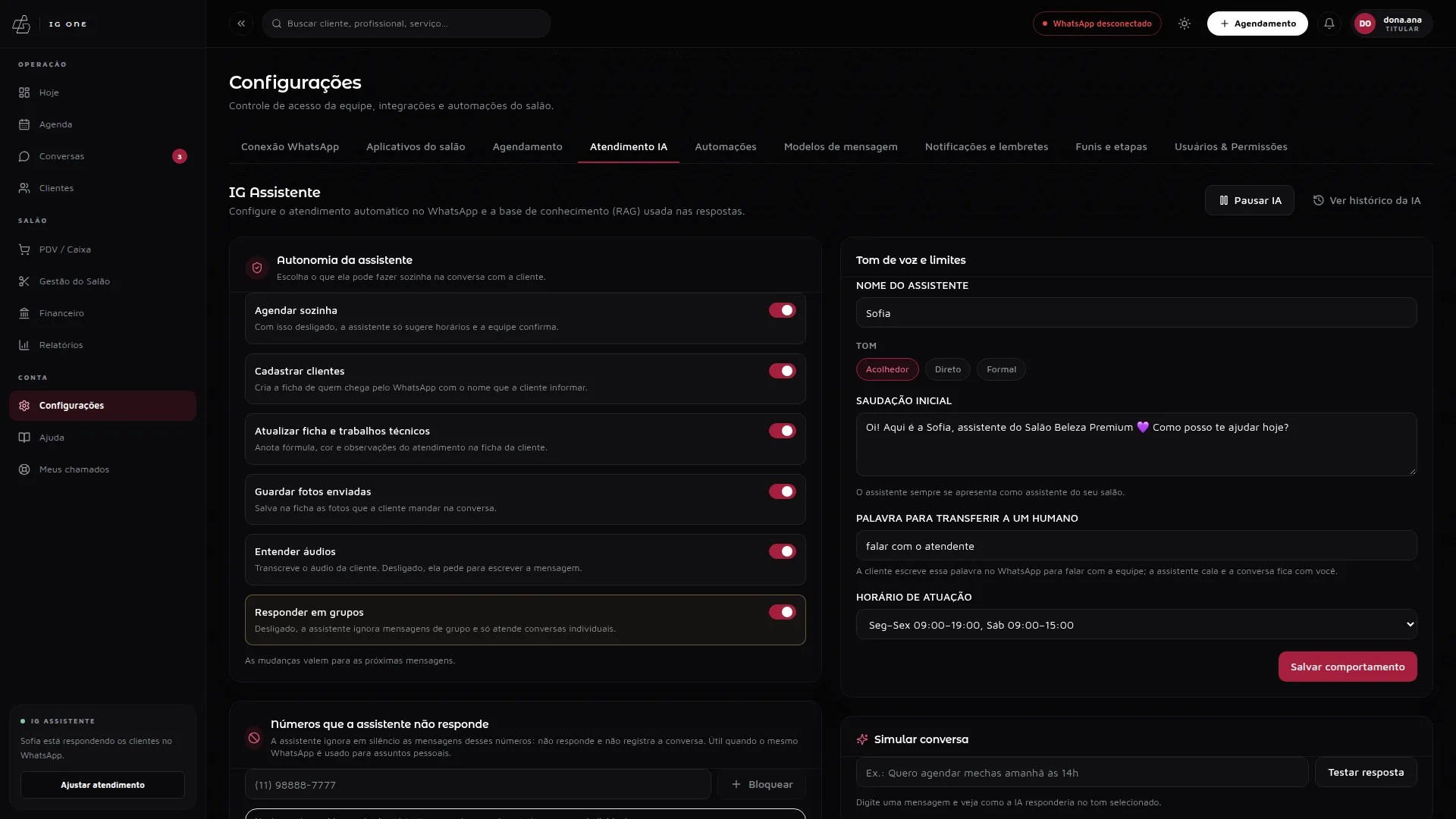Open Ver histórico da IA link

point(1367,200)
